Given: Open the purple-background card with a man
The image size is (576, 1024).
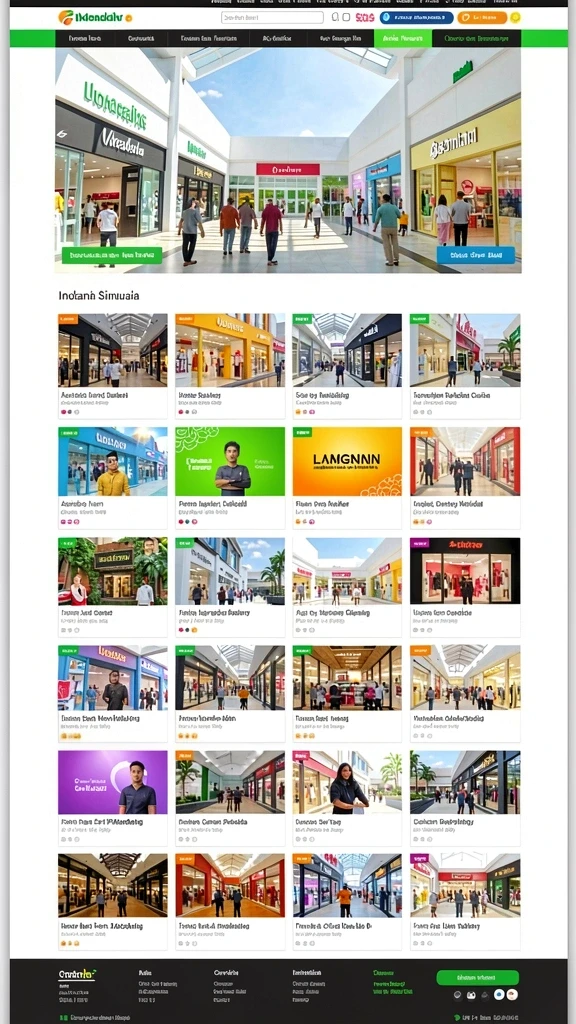Looking at the screenshot, I should click(x=113, y=782).
